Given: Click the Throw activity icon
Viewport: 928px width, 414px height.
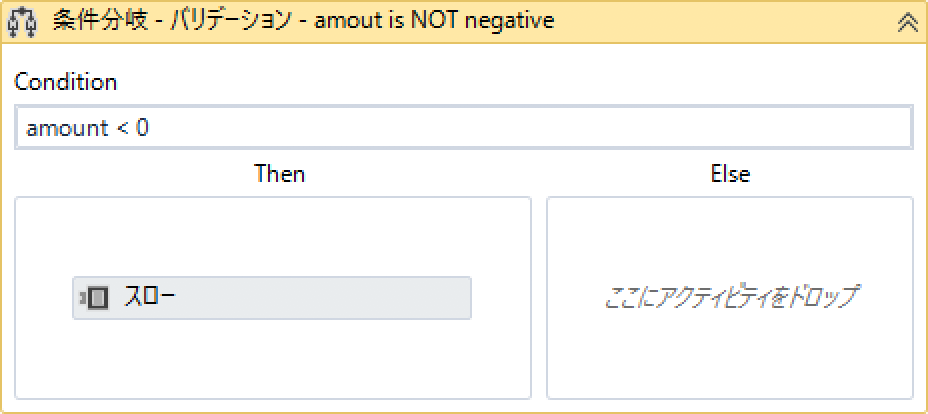Looking at the screenshot, I should click(x=94, y=298).
